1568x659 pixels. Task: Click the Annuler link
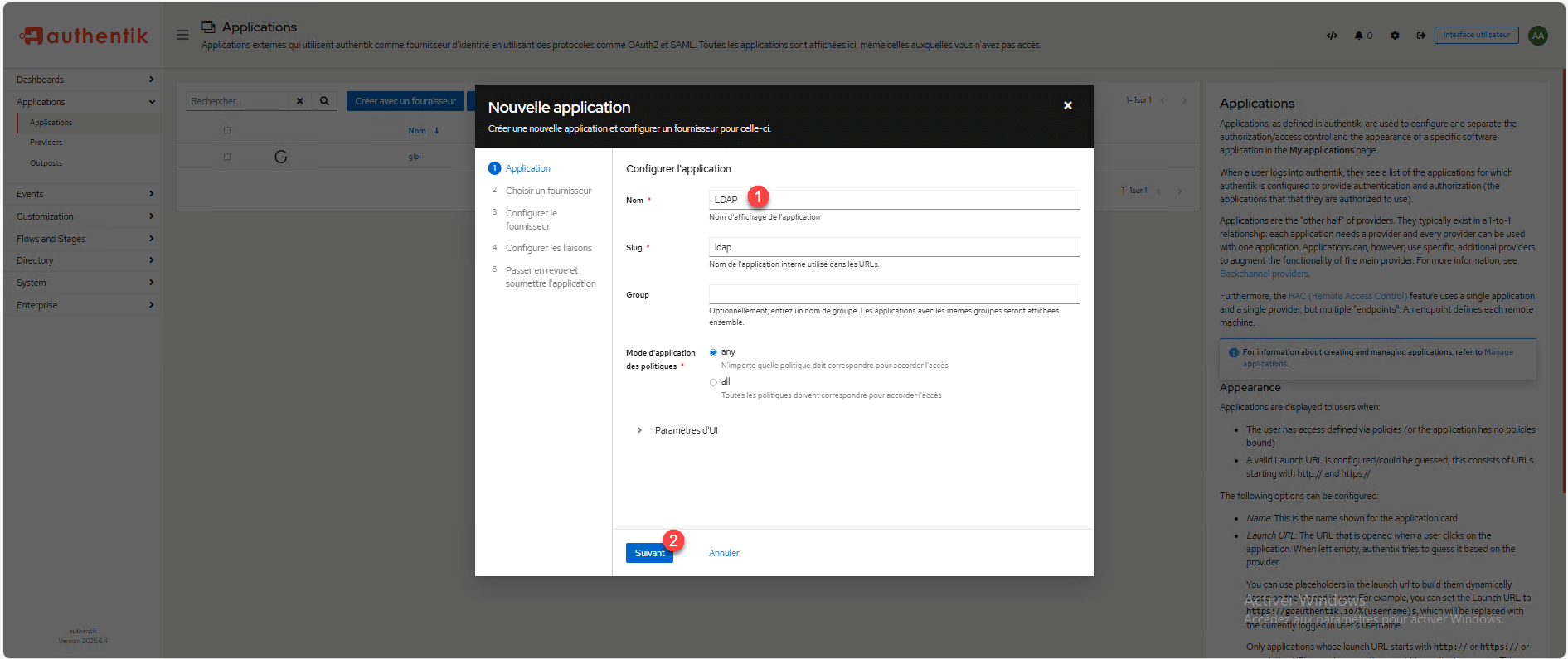tap(724, 553)
